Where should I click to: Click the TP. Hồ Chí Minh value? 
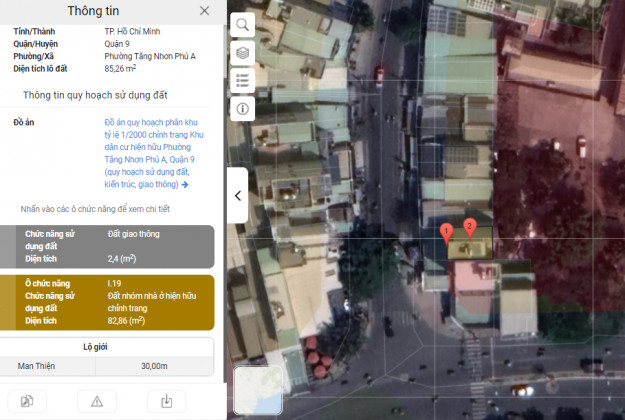132,31
